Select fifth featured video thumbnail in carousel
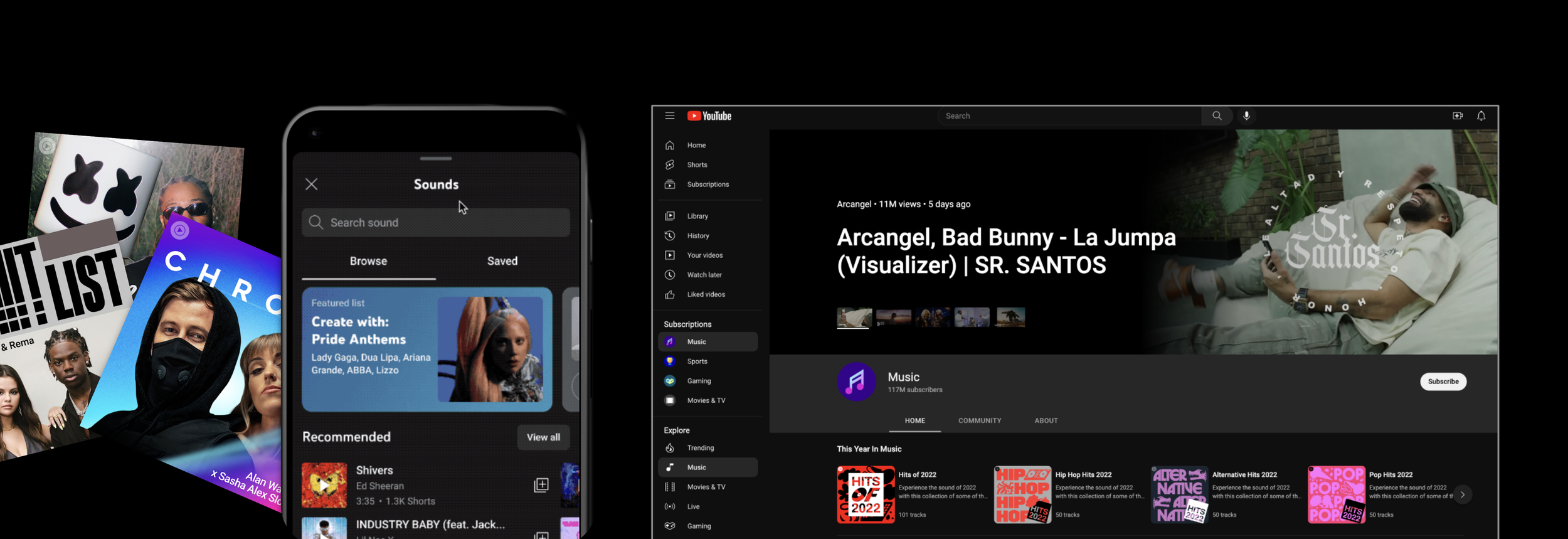Viewport: 1568px width, 539px height. [x=1011, y=318]
